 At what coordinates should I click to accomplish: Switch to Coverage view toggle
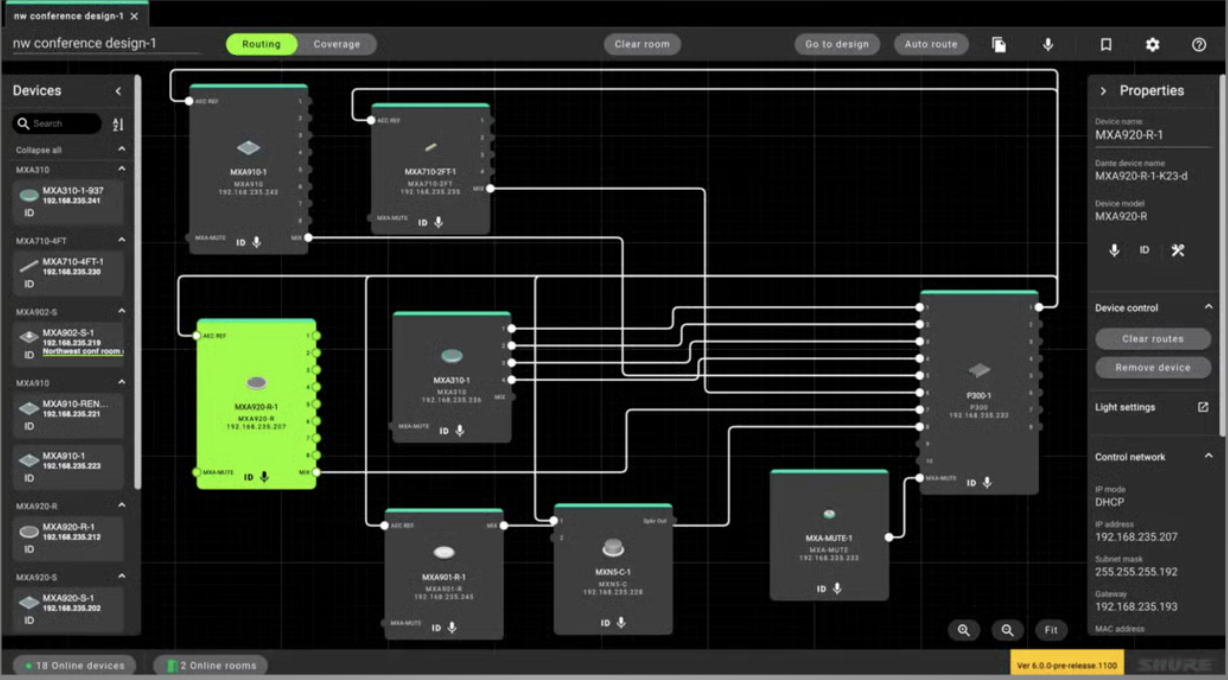tap(336, 44)
